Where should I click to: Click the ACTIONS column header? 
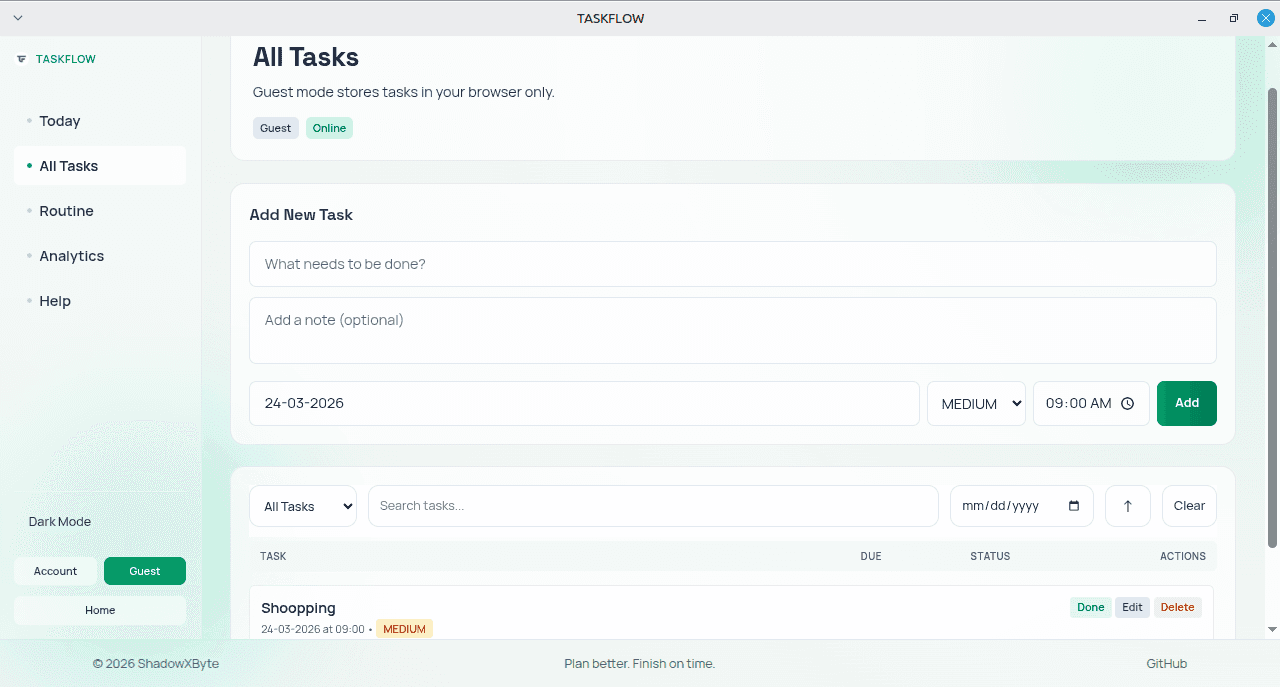tap(1183, 556)
